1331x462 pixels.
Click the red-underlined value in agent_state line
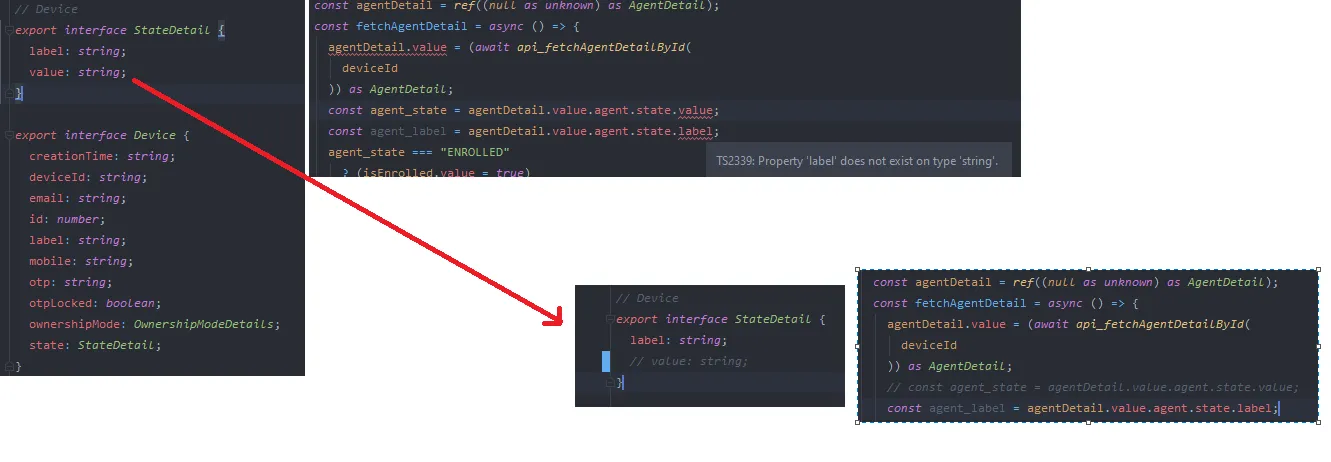pos(697,110)
